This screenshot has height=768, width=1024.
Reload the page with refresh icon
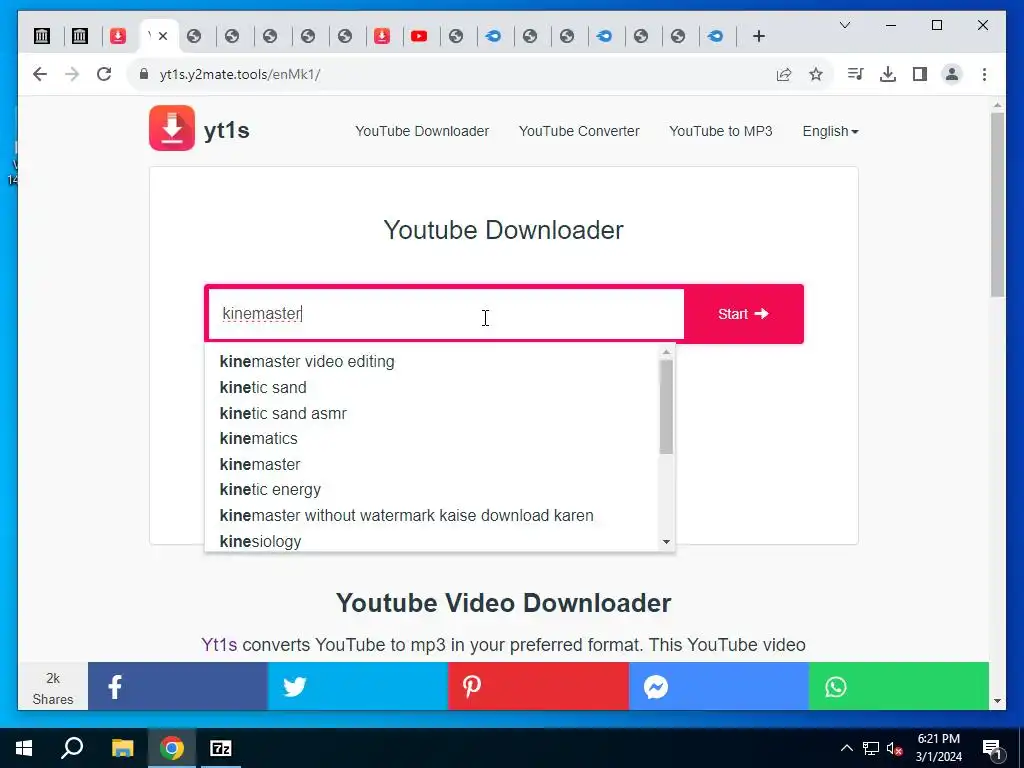pos(104,74)
